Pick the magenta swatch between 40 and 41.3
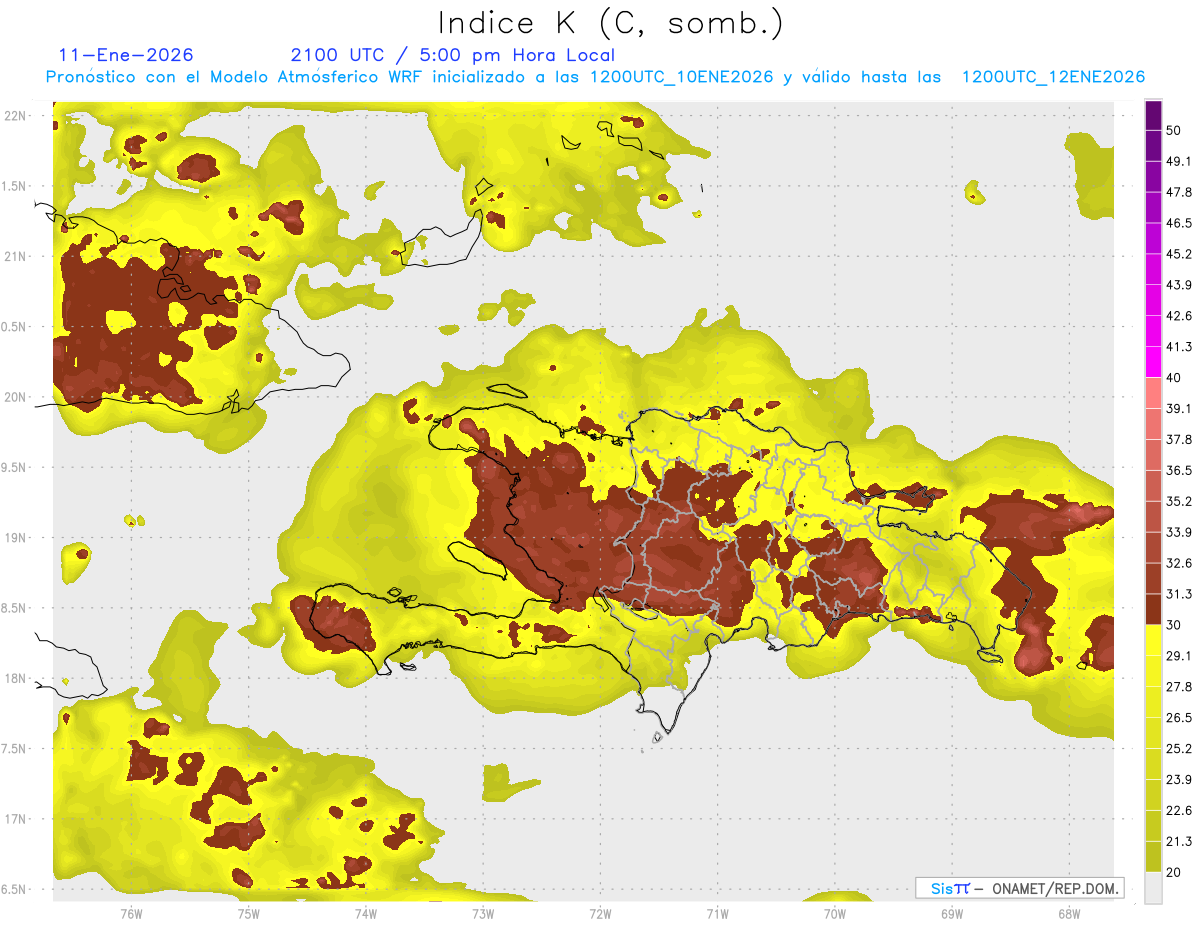The width and height of the screenshot is (1200, 927). click(x=1153, y=362)
